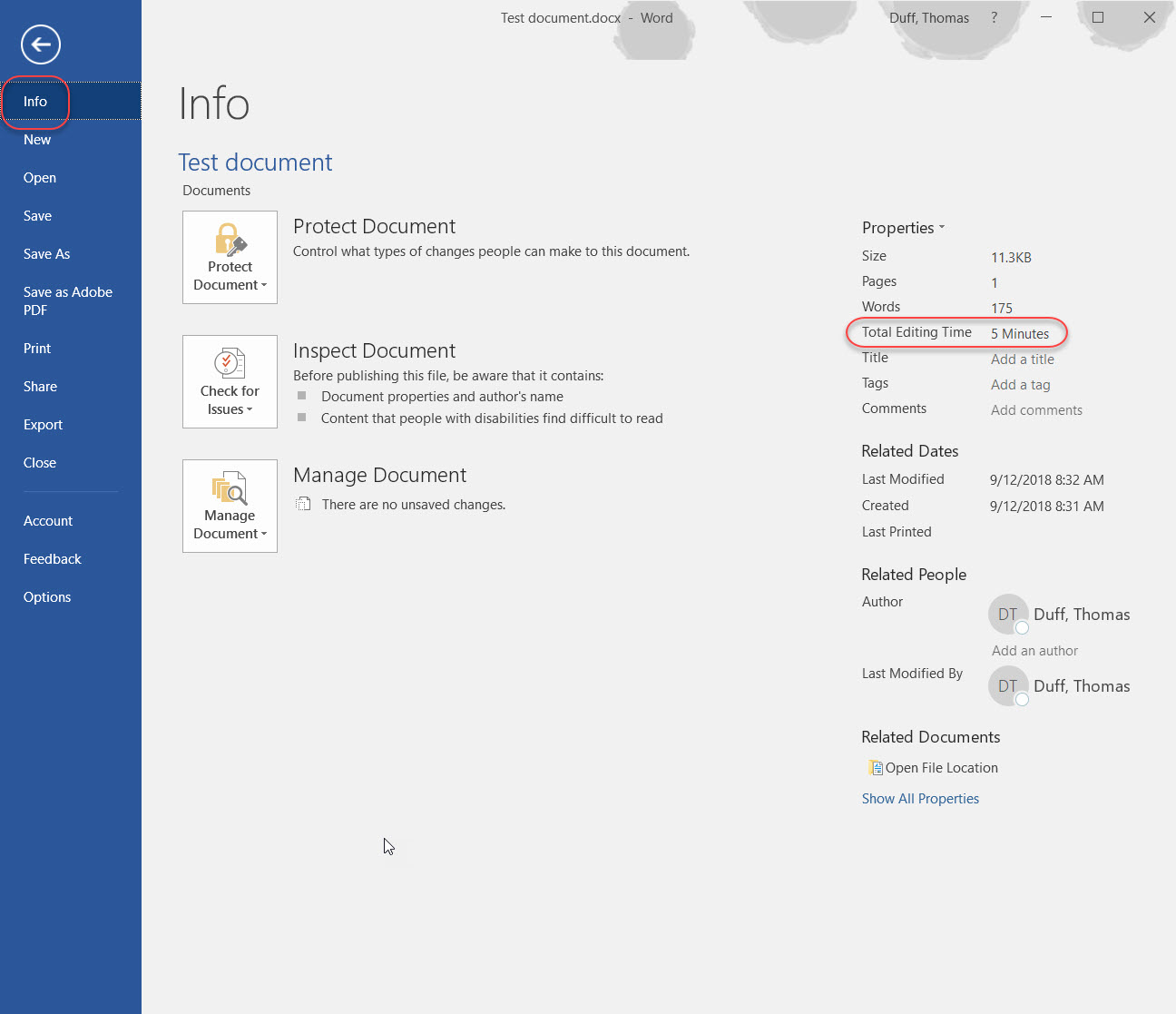Viewport: 1176px width, 1014px height.
Task: Choose Save as Adobe PDF
Action: [x=68, y=301]
